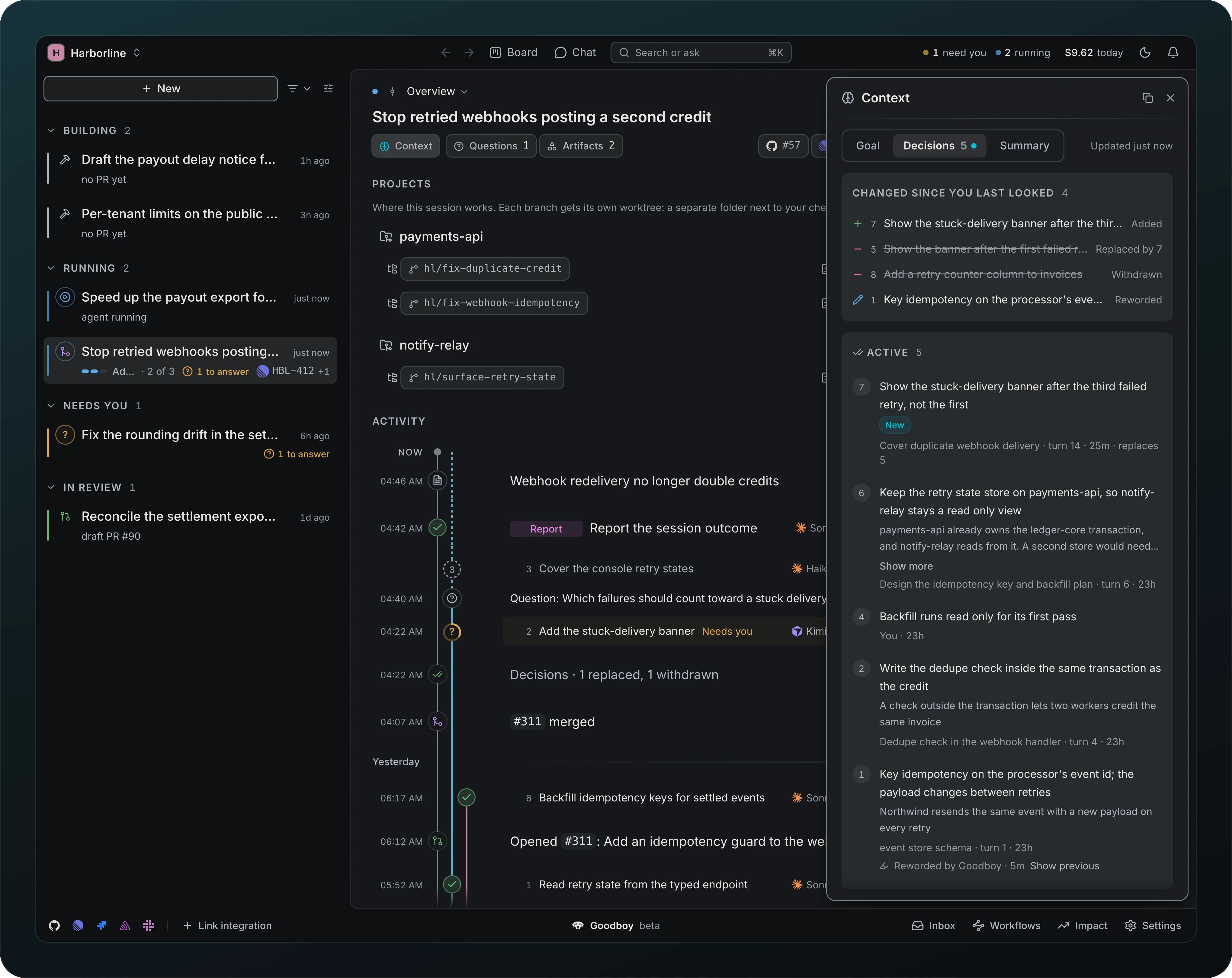Viewport: 1232px width, 978px height.
Task: Go forward with the right arrow
Action: pyautogui.click(x=469, y=53)
